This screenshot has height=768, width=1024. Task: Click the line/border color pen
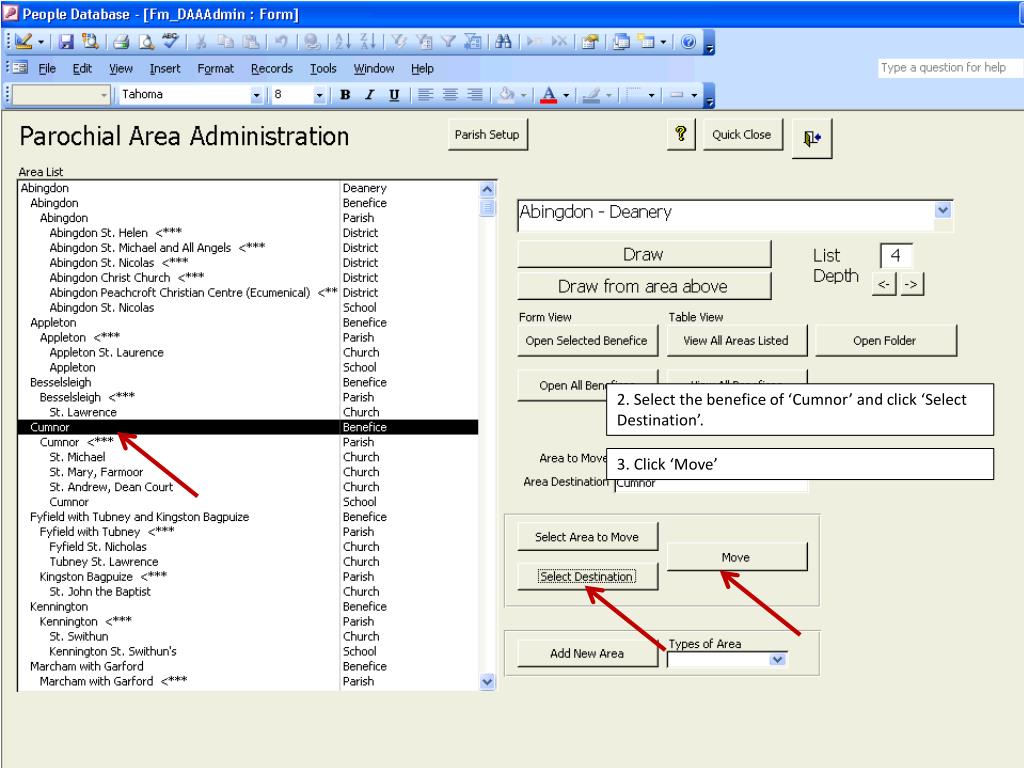pos(591,95)
